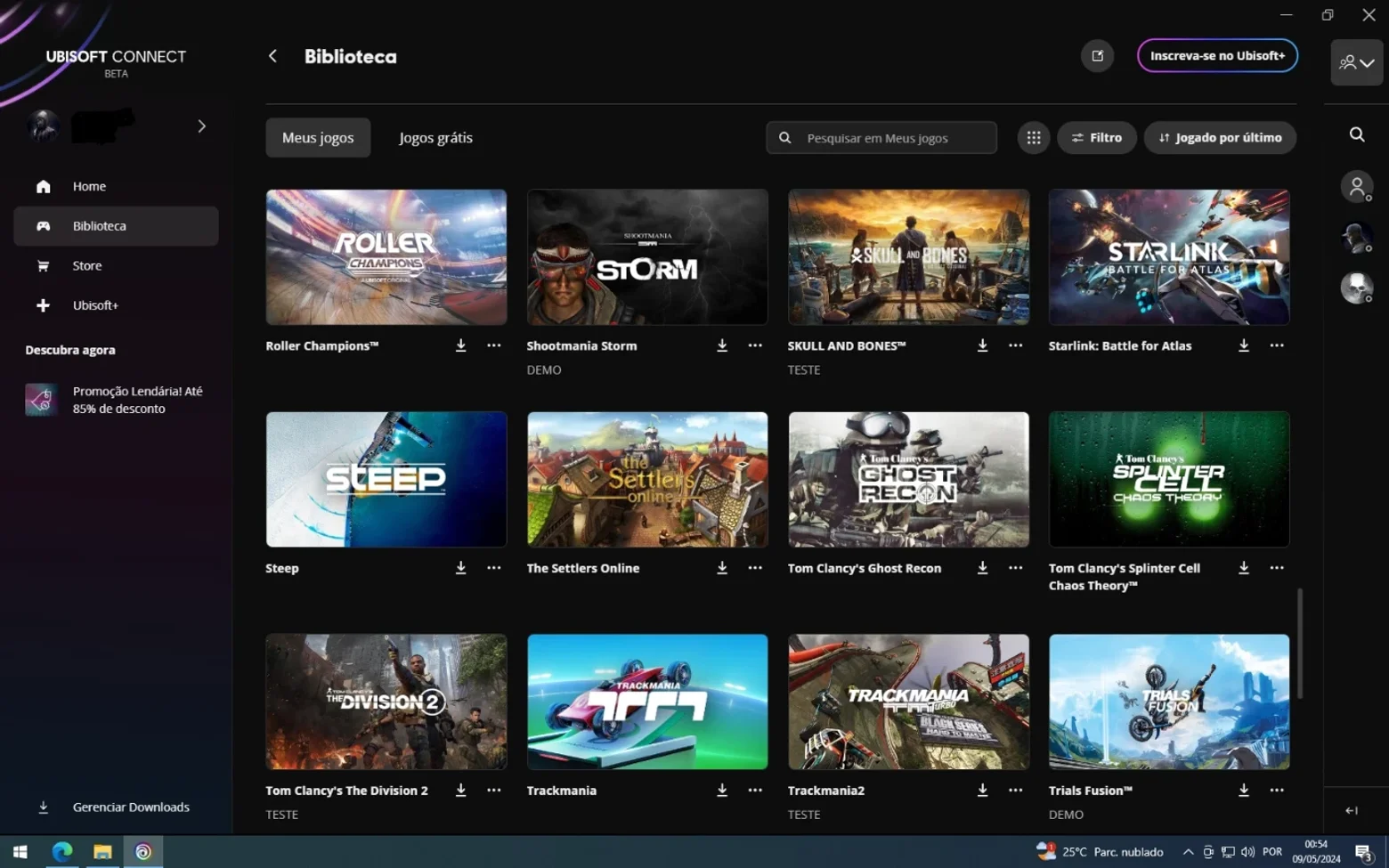Viewport: 1389px width, 868px height.
Task: Open more options for Splinter Cell Chaos Theory
Action: (x=1277, y=568)
